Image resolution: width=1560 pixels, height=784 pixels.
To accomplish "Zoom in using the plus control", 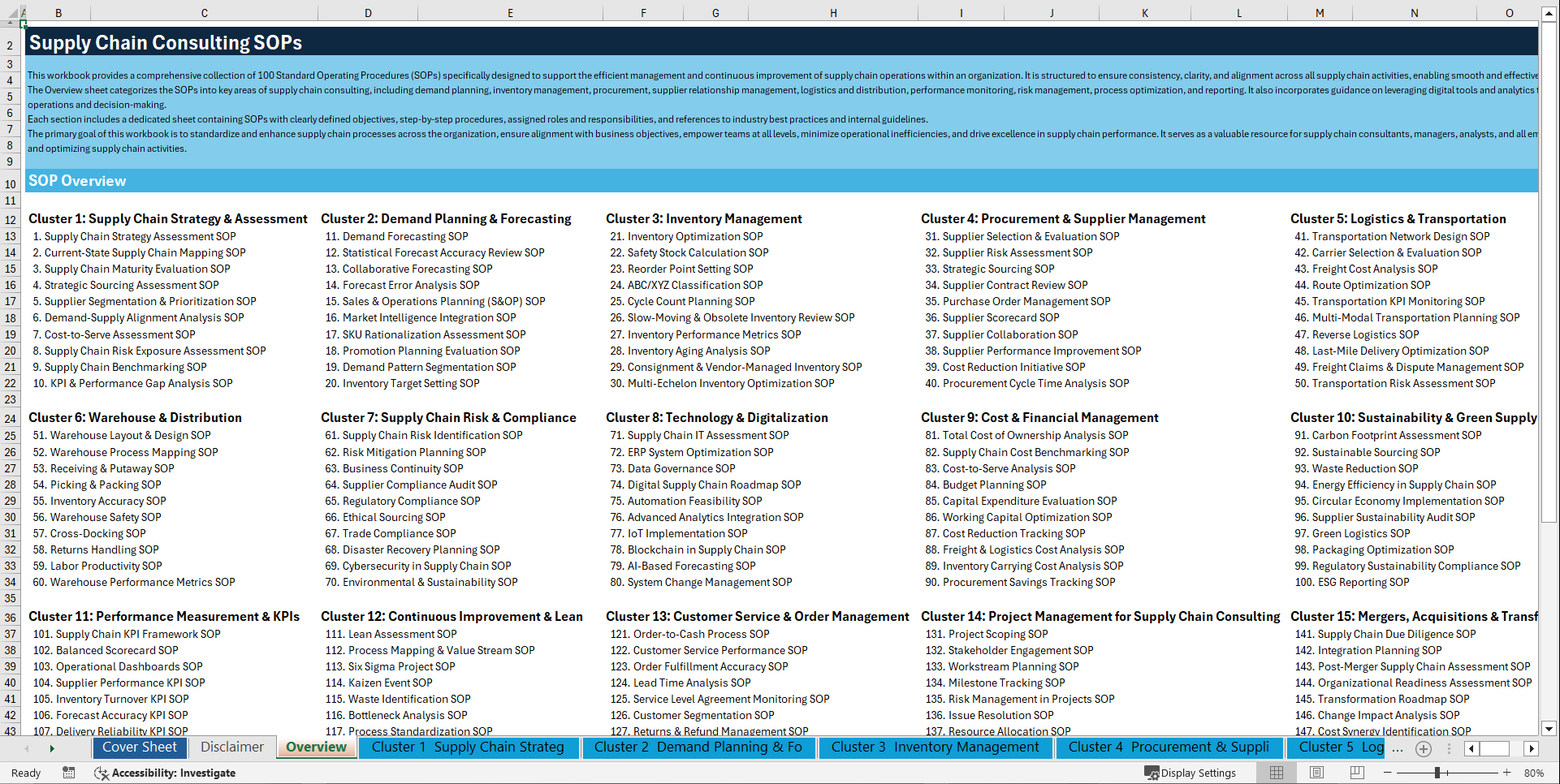I will (x=1506, y=772).
